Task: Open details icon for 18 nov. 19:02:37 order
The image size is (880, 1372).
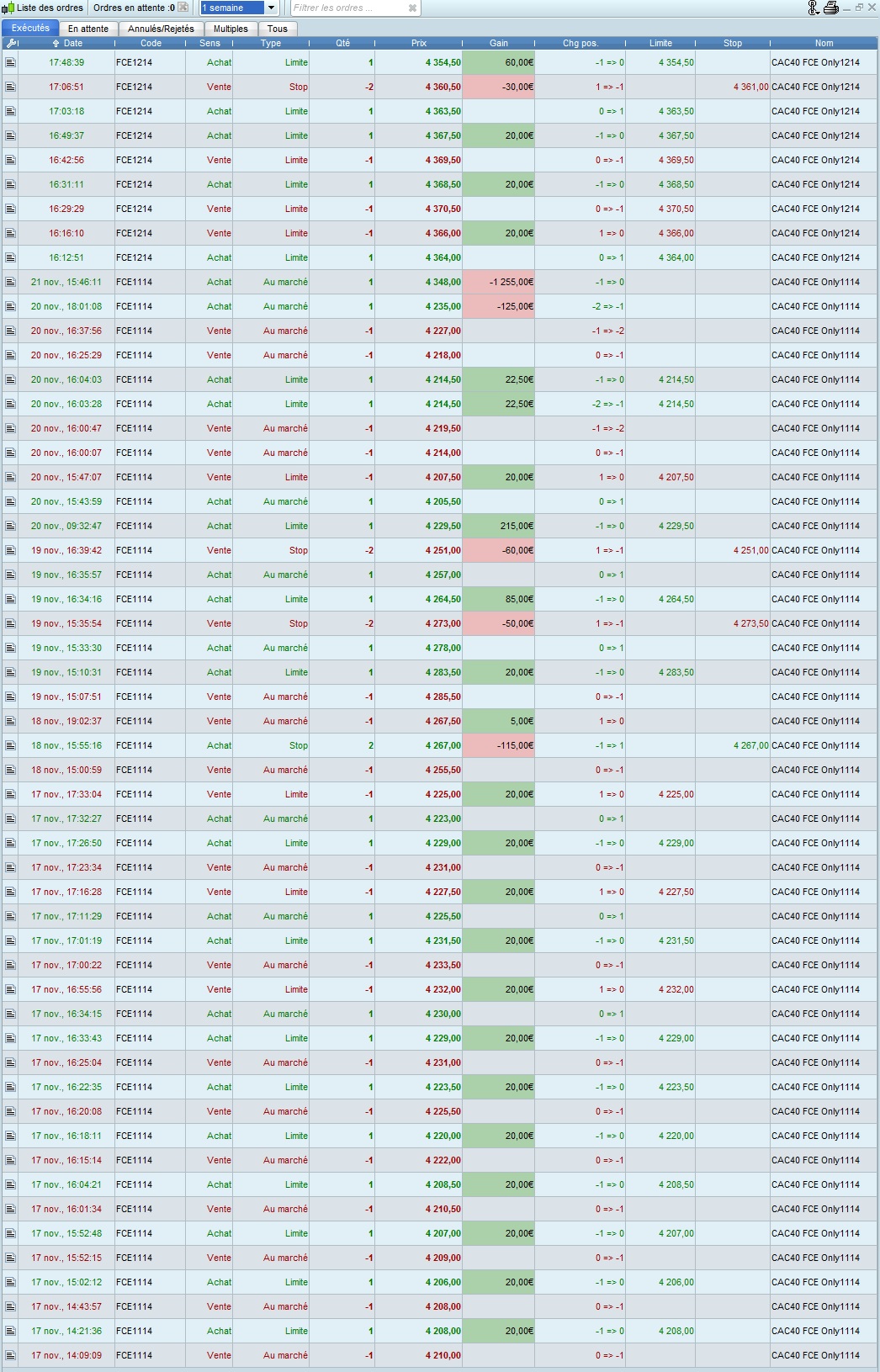Action: point(10,721)
